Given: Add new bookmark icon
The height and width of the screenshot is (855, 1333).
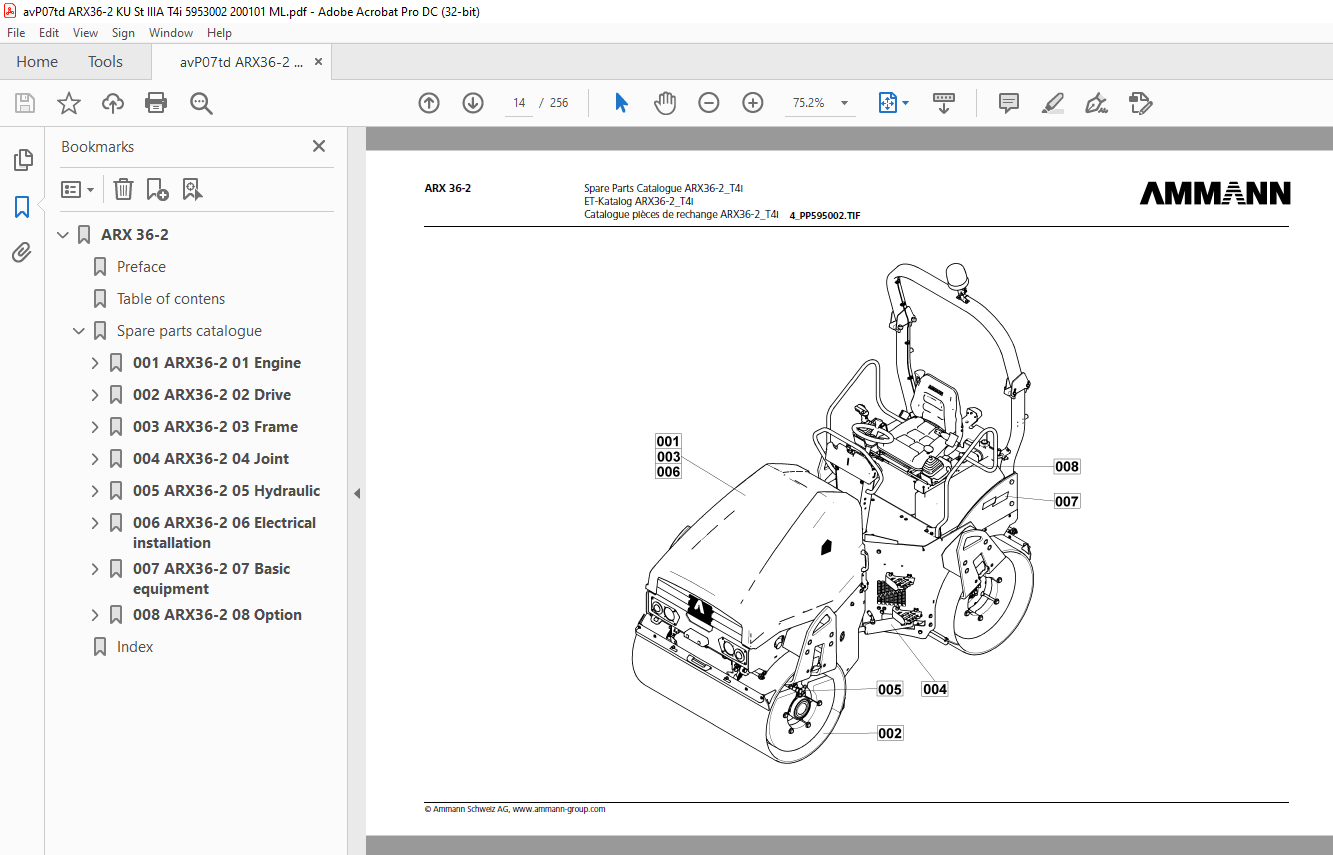Looking at the screenshot, I should point(157,189).
